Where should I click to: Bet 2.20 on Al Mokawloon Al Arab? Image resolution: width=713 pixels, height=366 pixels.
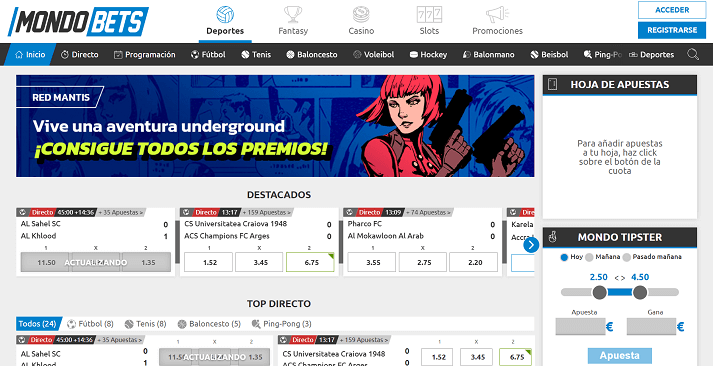tap(473, 262)
